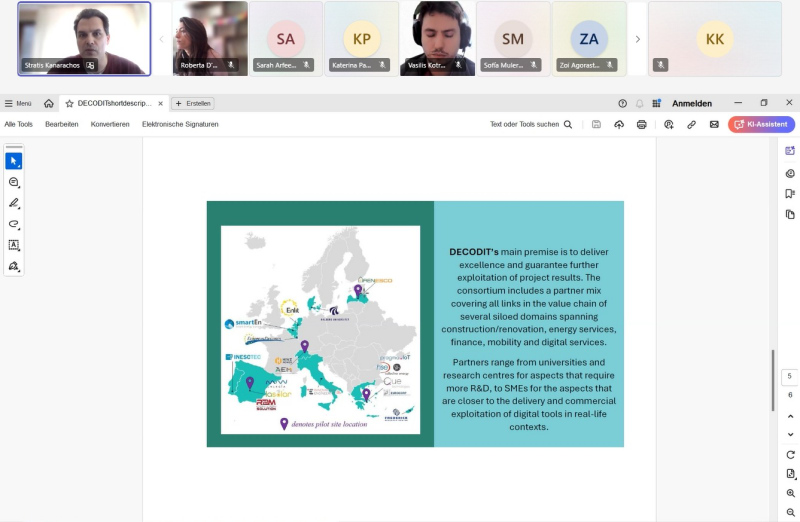Open the right sidebar swirl icon panel
This screenshot has height=522, width=800.
coord(790,173)
